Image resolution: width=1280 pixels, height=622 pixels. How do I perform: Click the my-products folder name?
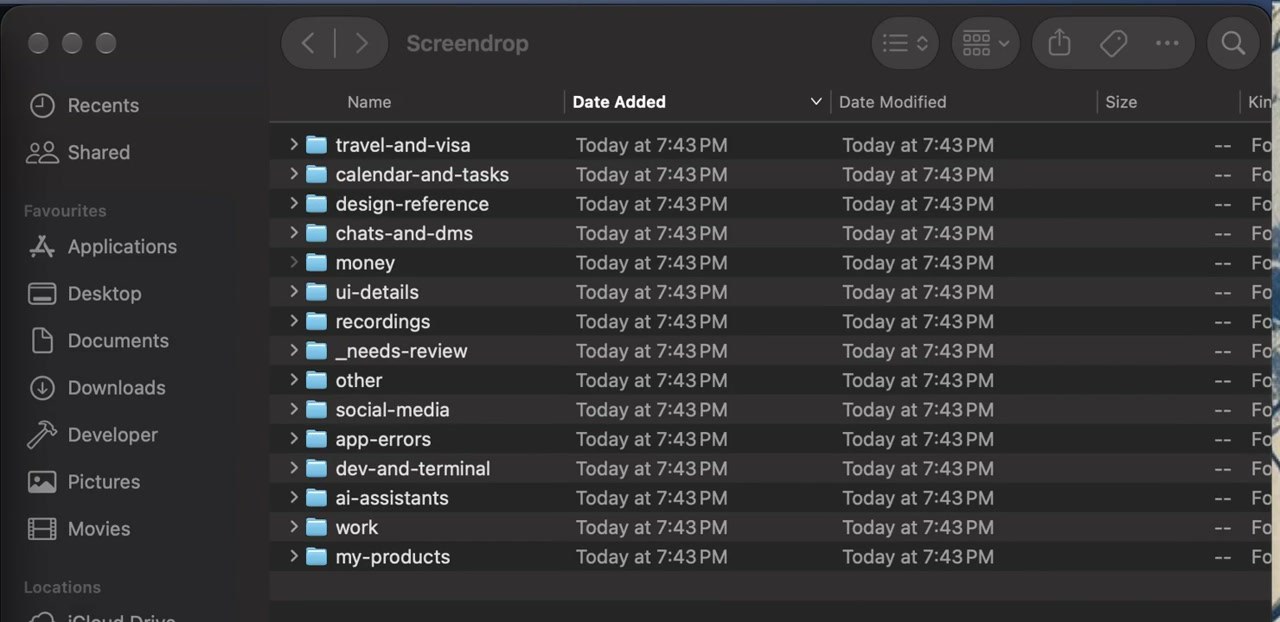(393, 557)
